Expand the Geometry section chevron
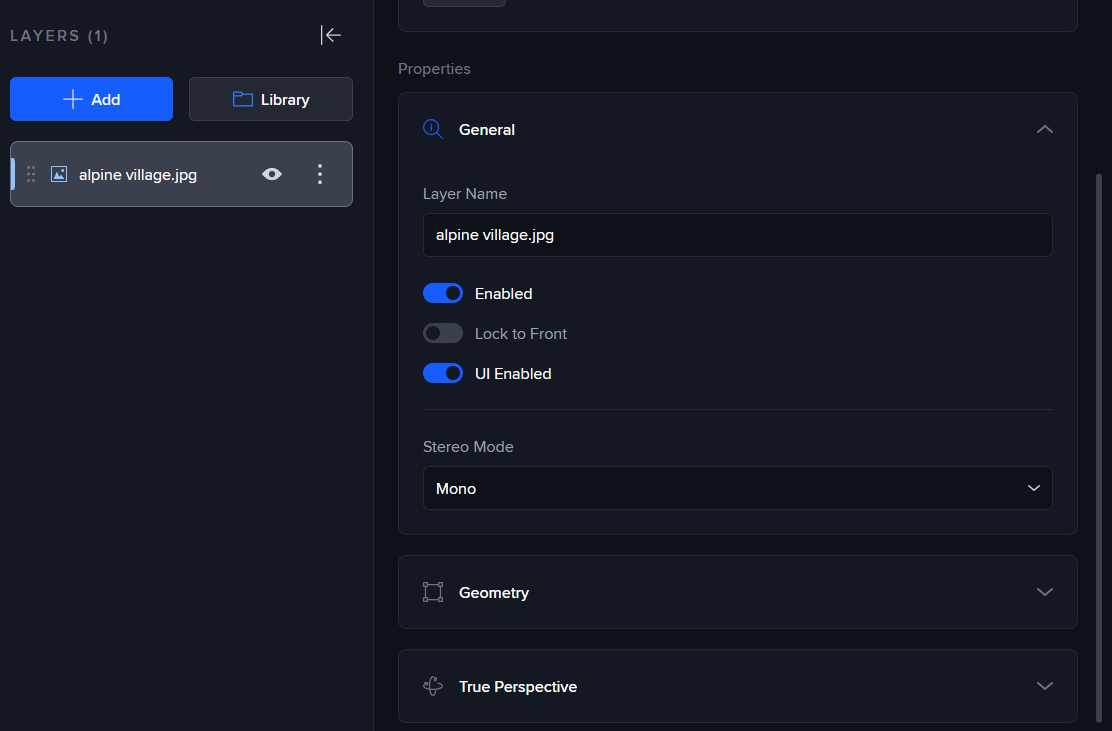The height and width of the screenshot is (731, 1112). click(1045, 592)
